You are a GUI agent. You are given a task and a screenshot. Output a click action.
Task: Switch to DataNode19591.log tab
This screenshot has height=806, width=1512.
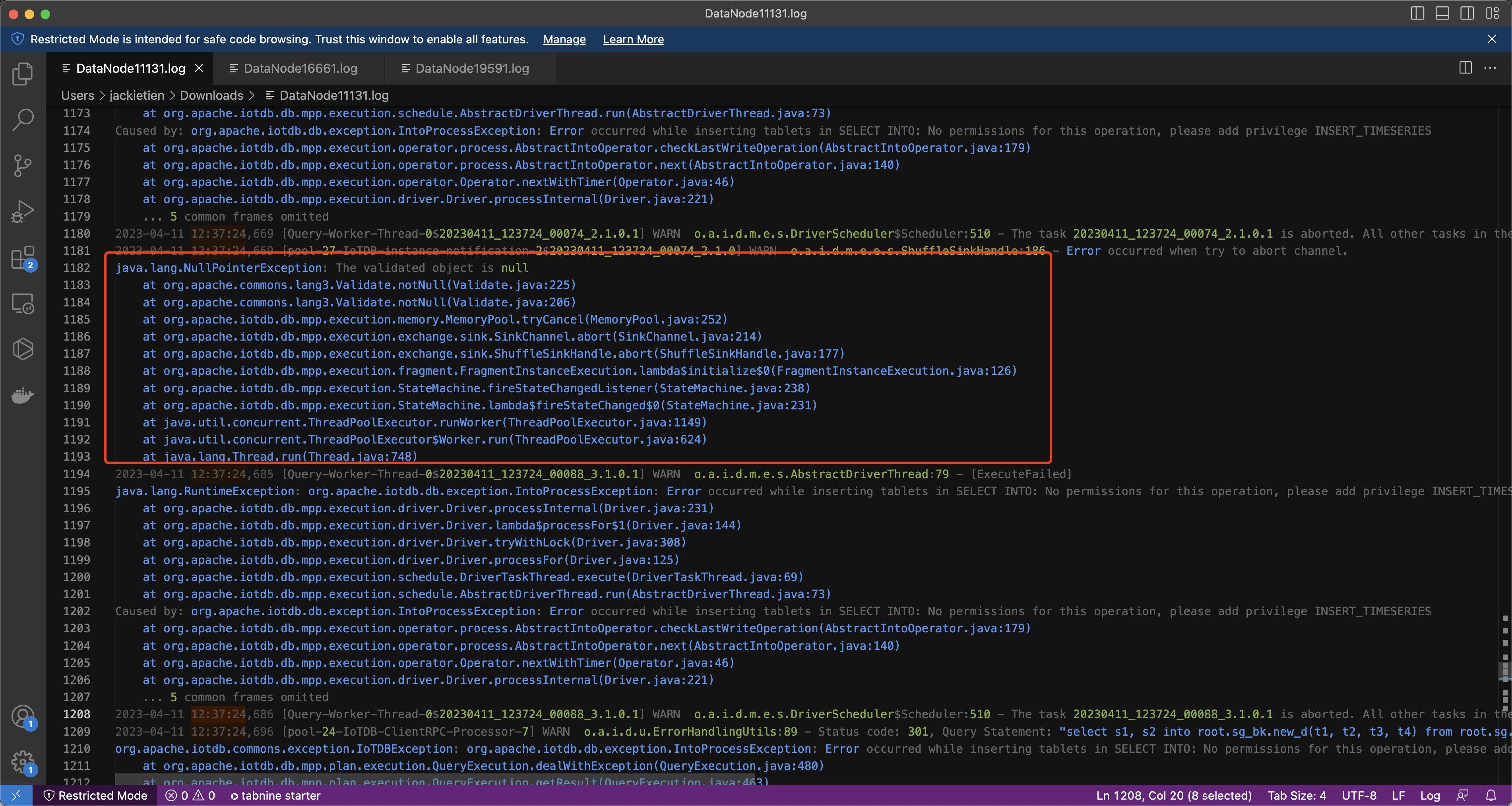click(x=471, y=68)
